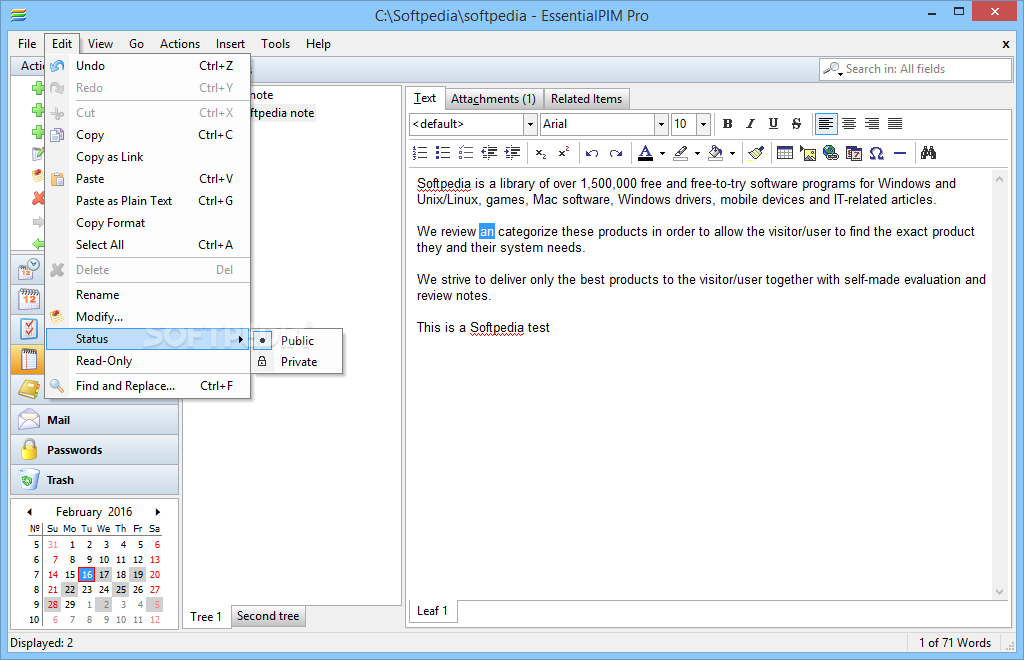Viewport: 1024px width, 660px height.
Task: Click the binoculars find icon
Action: tap(928, 153)
